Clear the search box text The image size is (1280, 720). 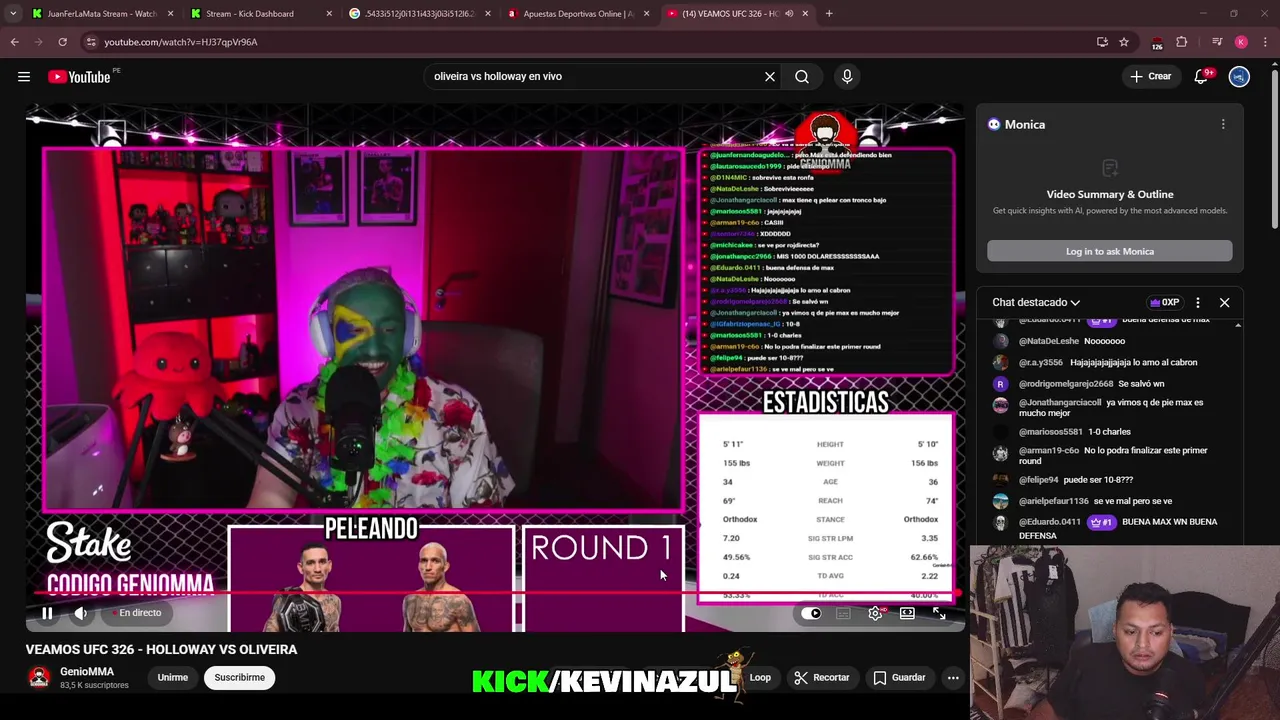click(x=770, y=76)
